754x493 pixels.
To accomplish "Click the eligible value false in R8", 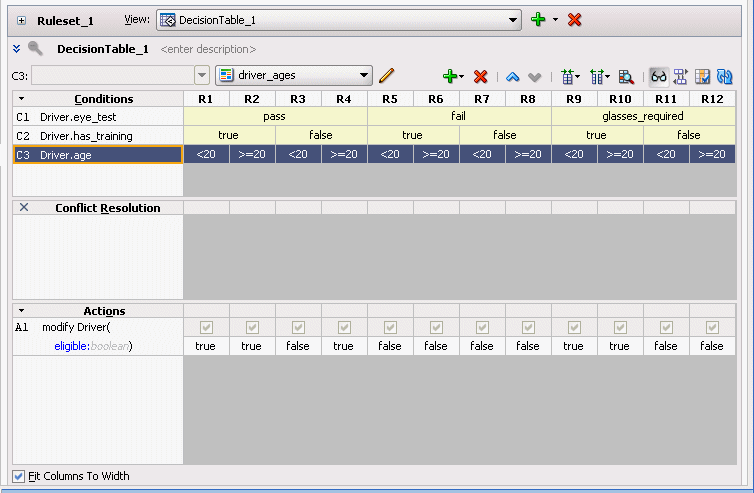I will click(528, 346).
